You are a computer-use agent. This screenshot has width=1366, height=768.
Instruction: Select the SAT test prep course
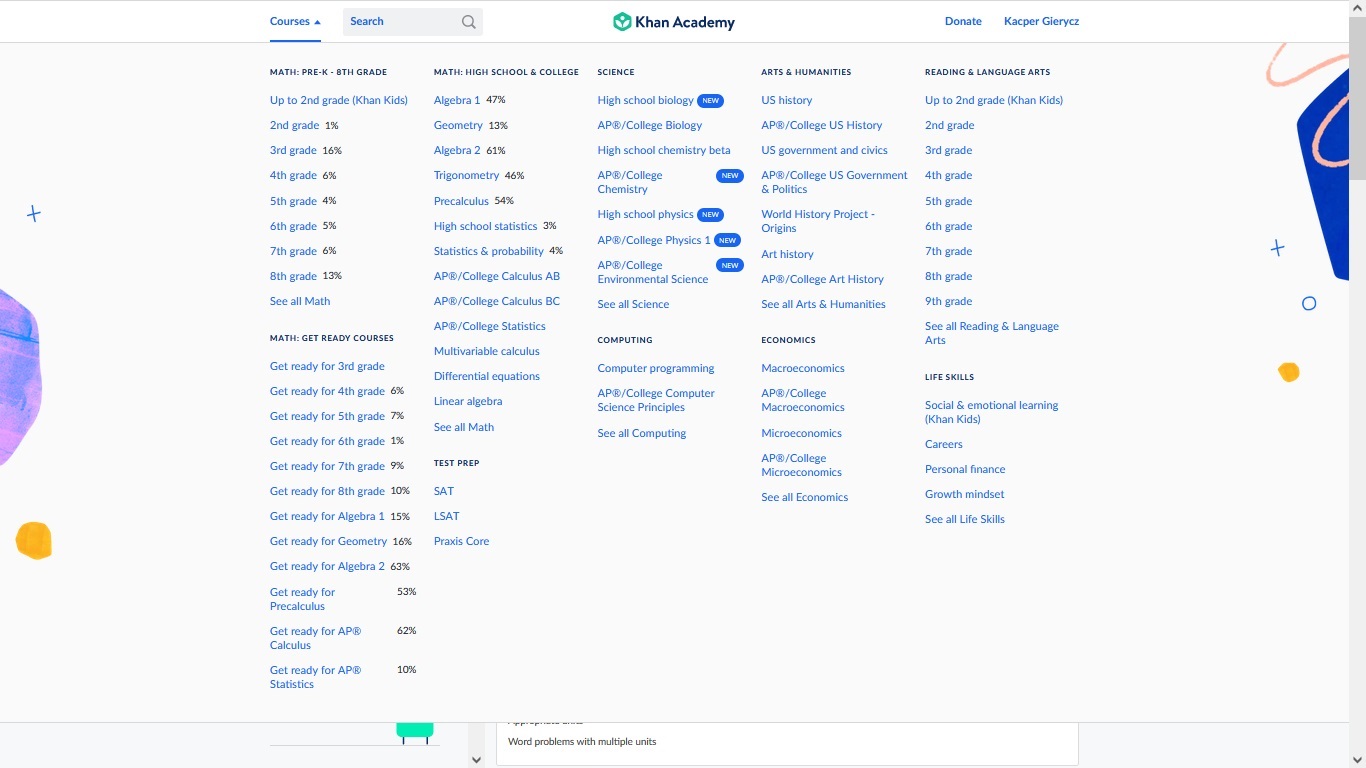coord(443,491)
